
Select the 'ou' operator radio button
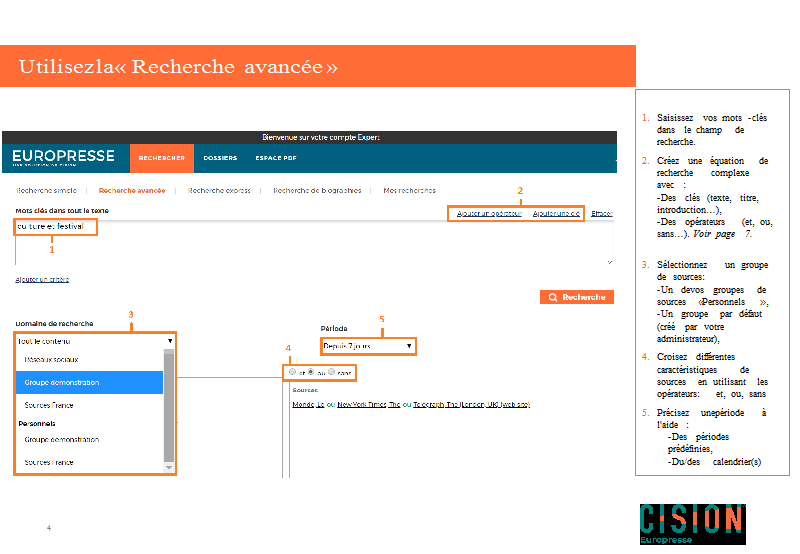311,371
